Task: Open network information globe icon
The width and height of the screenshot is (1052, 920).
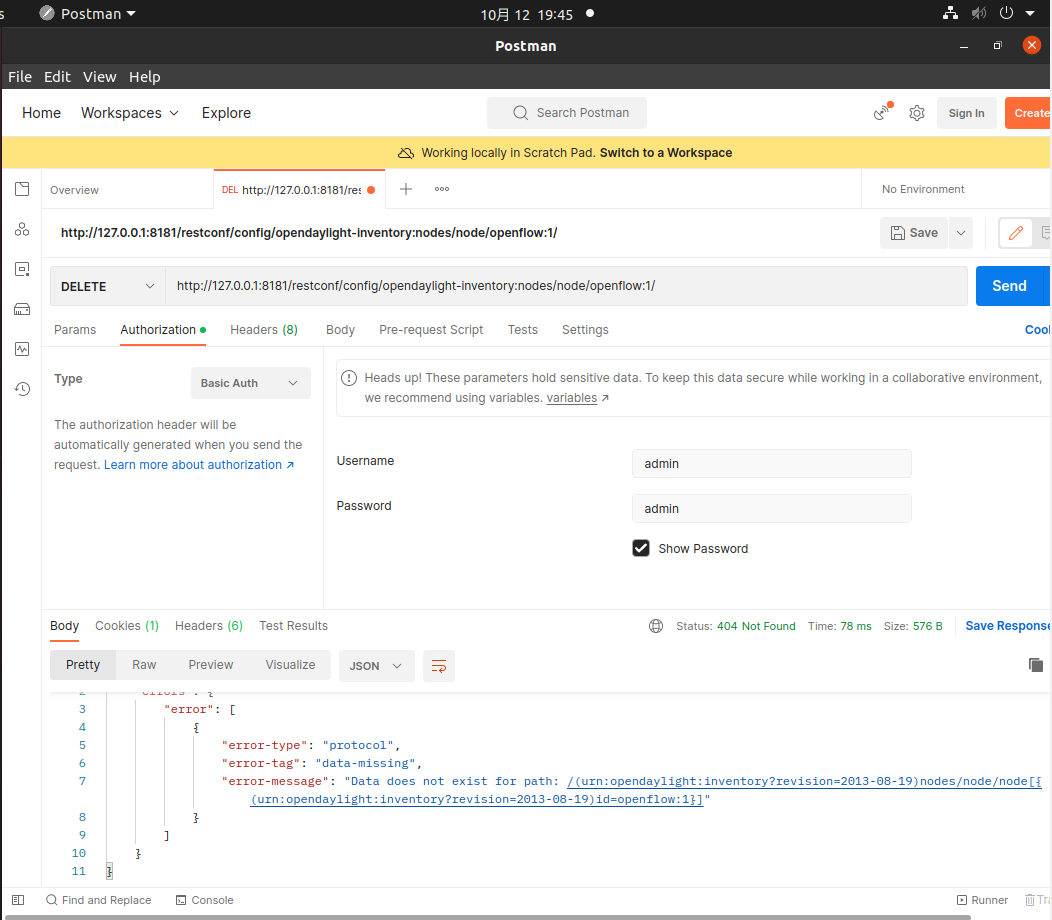Action: pyautogui.click(x=655, y=626)
